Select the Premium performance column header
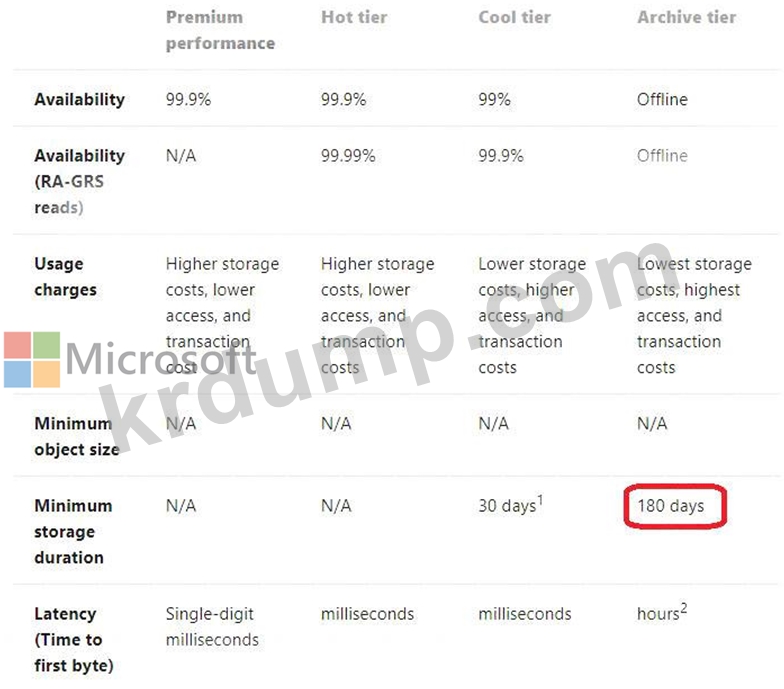 (x=220, y=30)
